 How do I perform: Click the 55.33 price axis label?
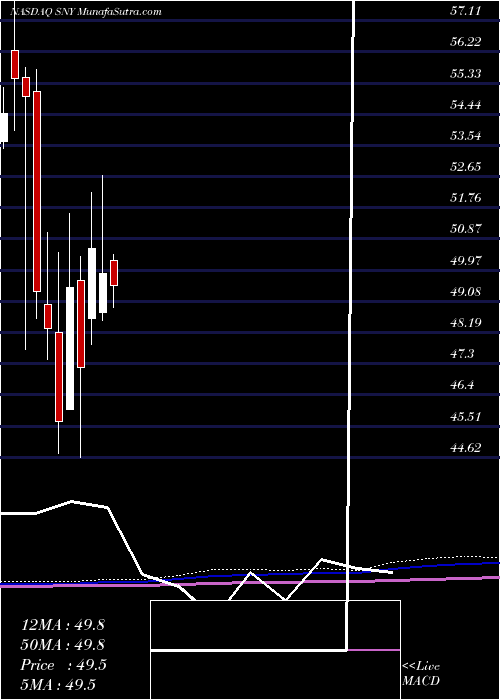pos(465,73)
